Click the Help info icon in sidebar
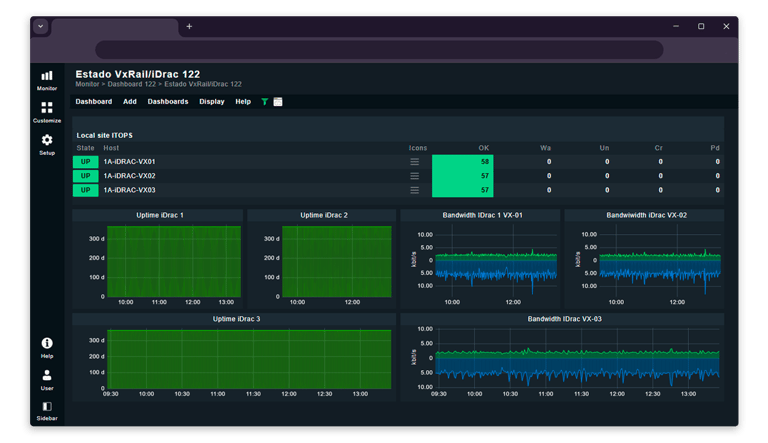 [x=47, y=347]
